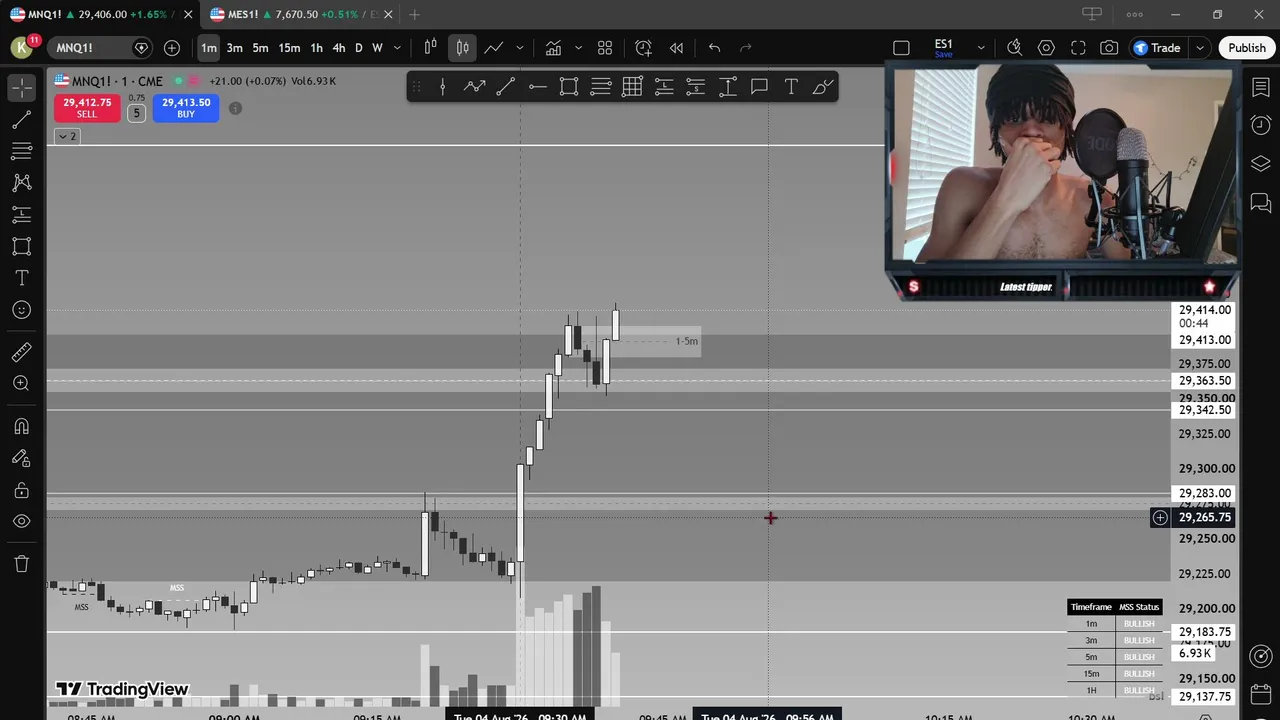Open quick search in top toolbar
The height and width of the screenshot is (720, 1280).
[1014, 48]
